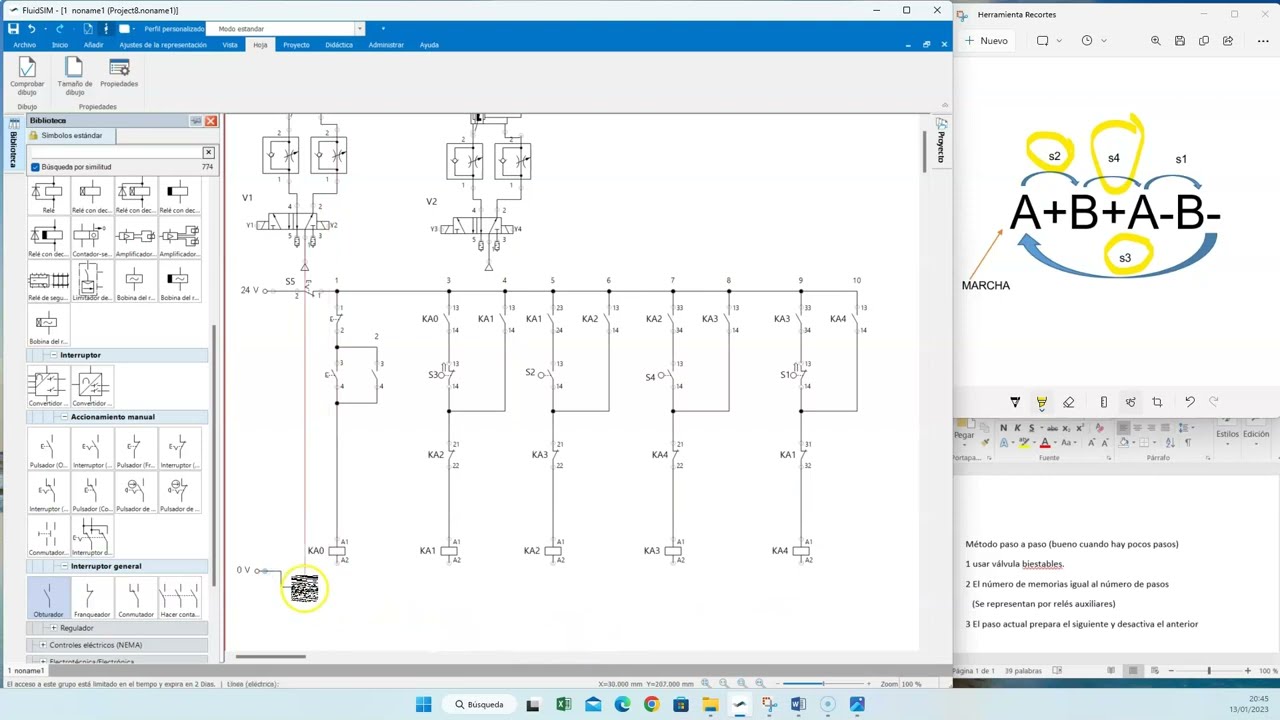Select the ruler tool in Herramienta Recortes
This screenshot has width=1280, height=720.
(1103, 402)
